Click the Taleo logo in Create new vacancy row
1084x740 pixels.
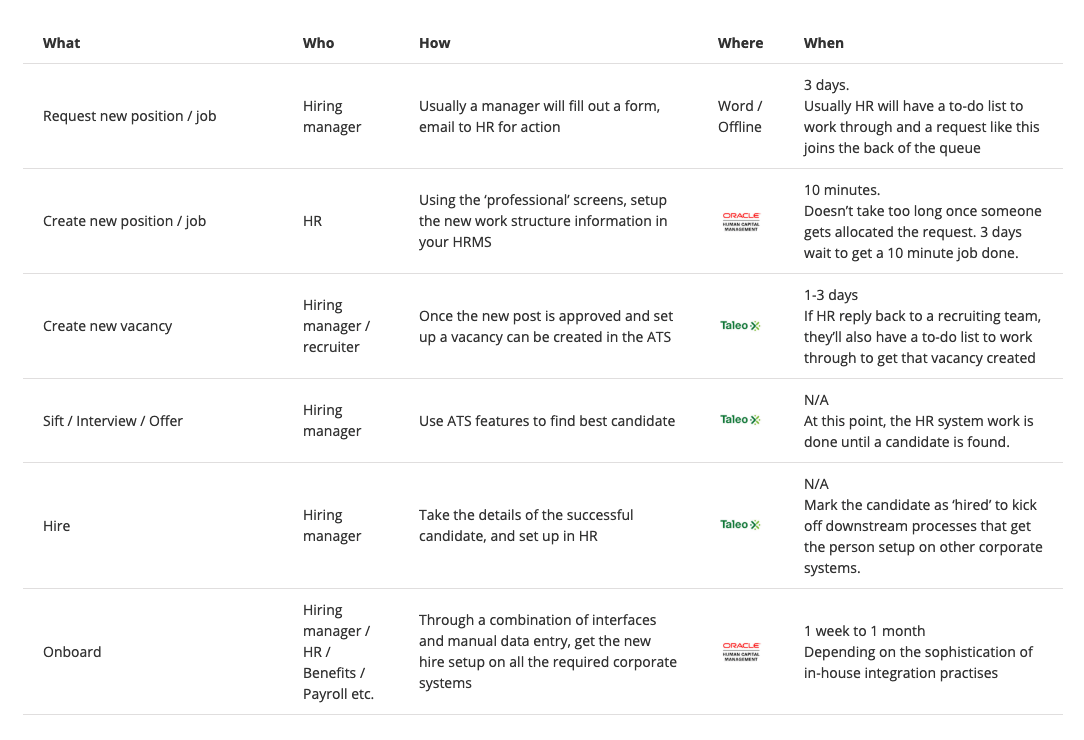coord(740,326)
